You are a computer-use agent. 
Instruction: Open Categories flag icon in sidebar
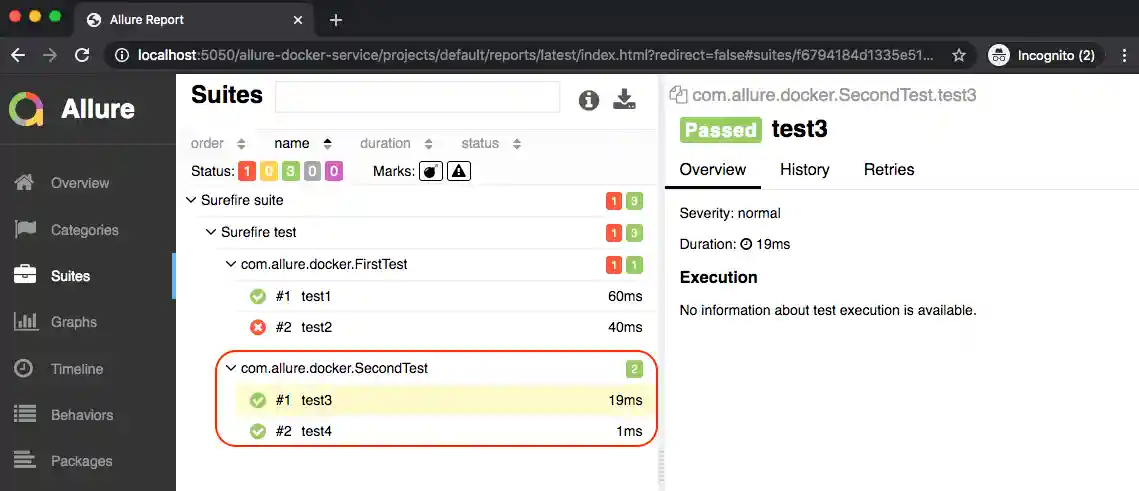[25, 230]
